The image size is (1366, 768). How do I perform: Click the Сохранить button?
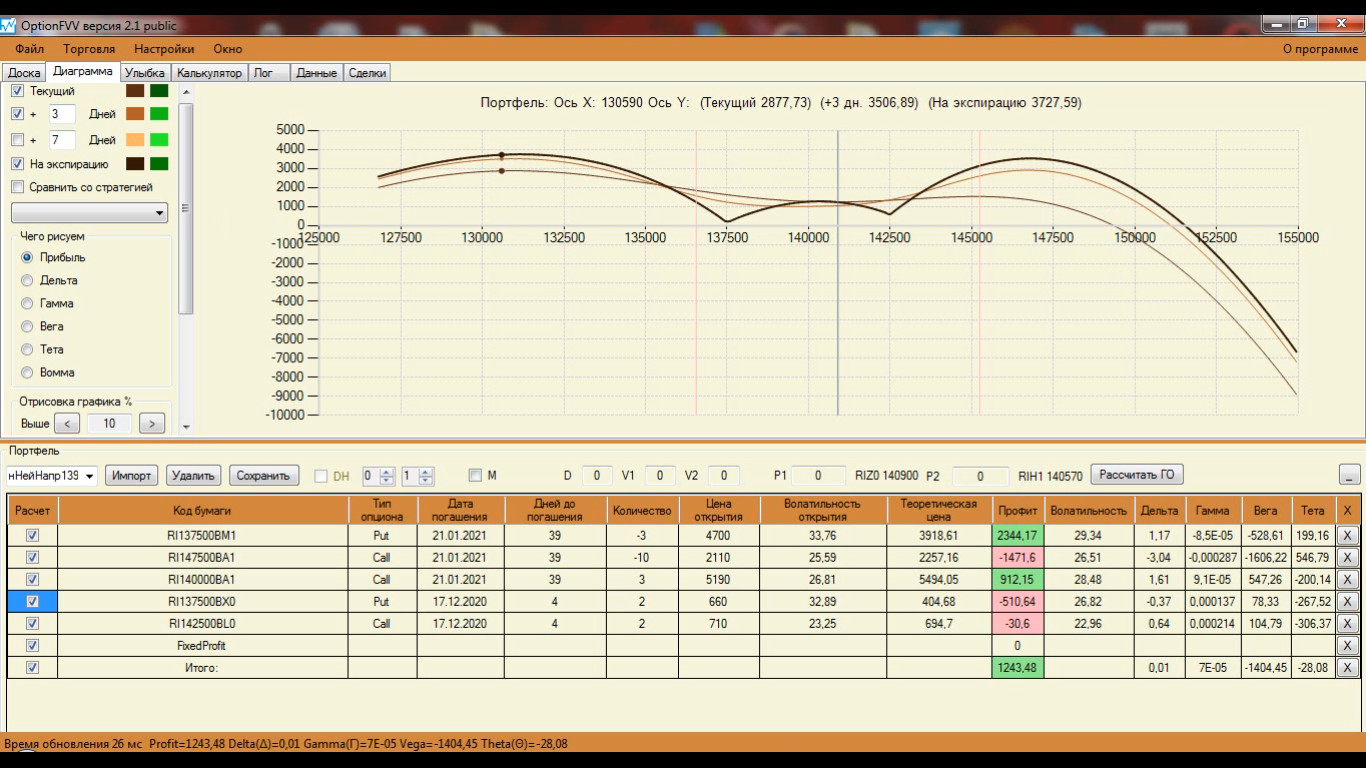(x=264, y=476)
